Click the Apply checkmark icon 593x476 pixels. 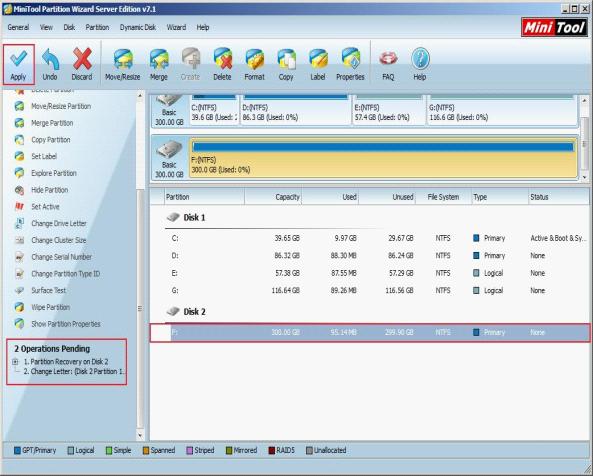(x=18, y=59)
